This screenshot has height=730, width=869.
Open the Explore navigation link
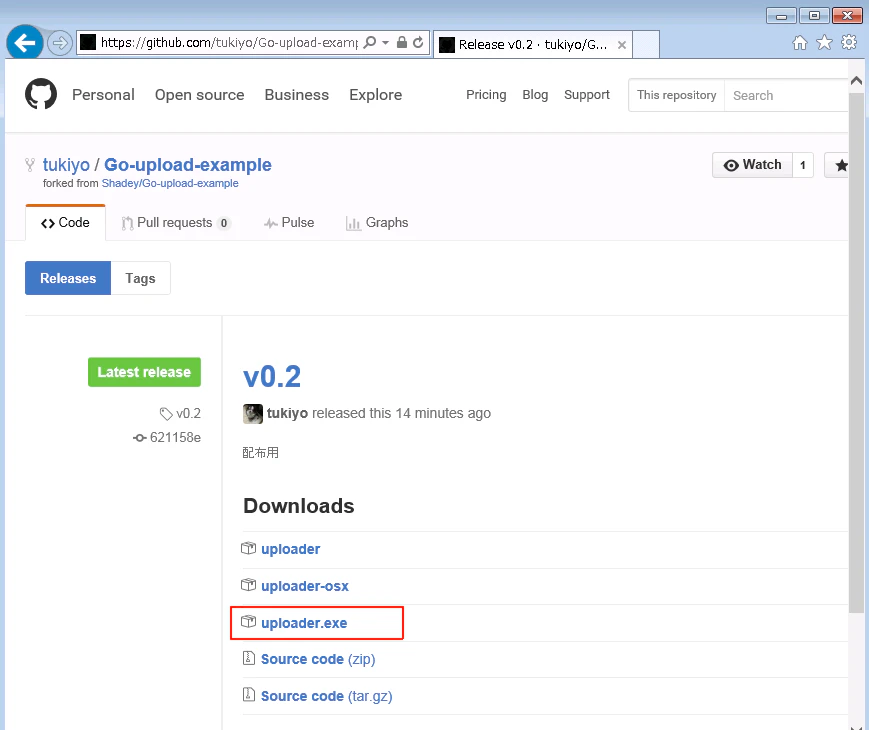(x=375, y=95)
